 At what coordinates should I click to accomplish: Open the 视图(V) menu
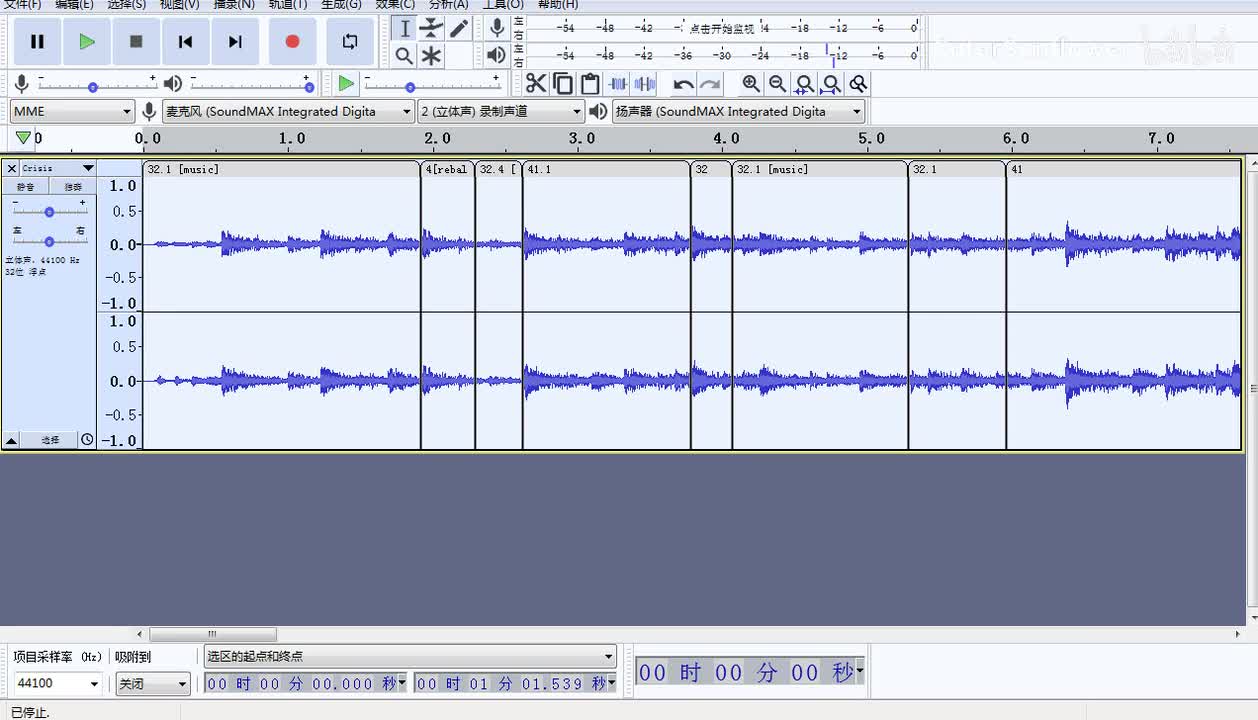[x=179, y=4]
